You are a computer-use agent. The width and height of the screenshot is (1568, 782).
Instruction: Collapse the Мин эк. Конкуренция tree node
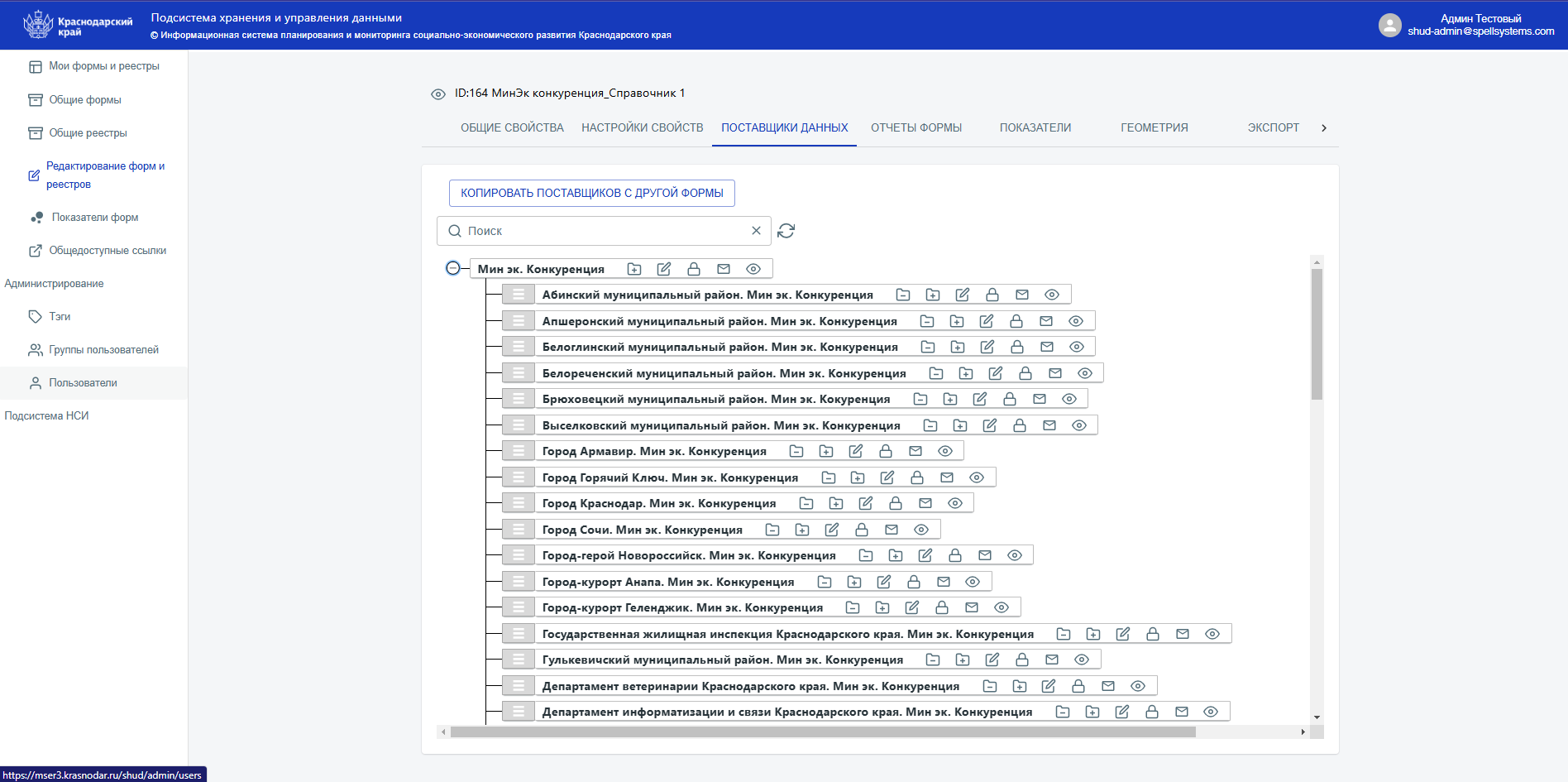(453, 268)
